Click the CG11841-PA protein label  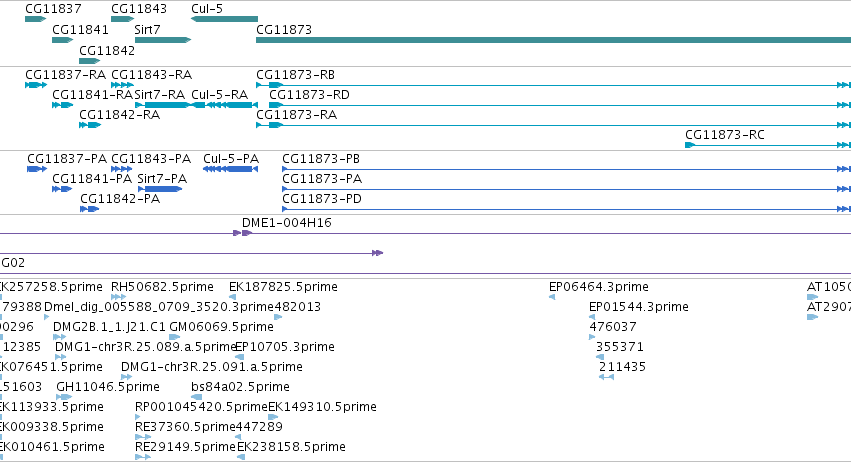tap(92, 179)
